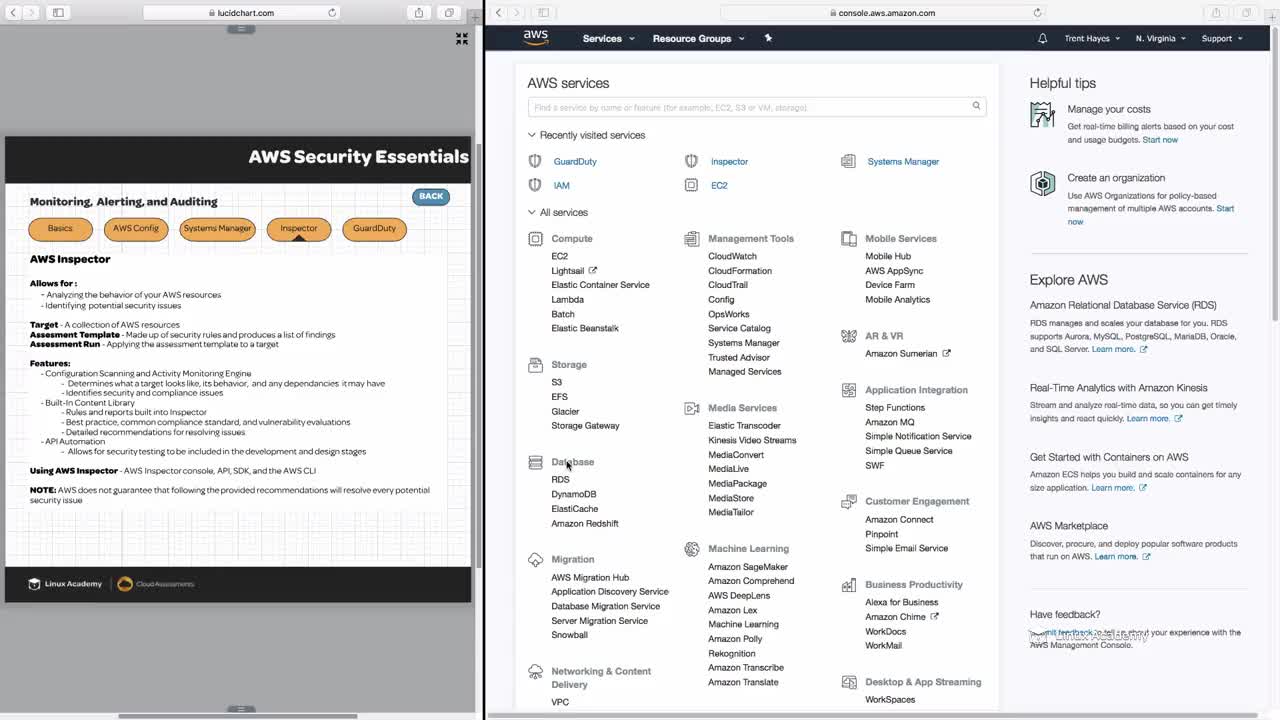1280x720 pixels.
Task: Reload the lucidchart.com page
Action: 332,13
